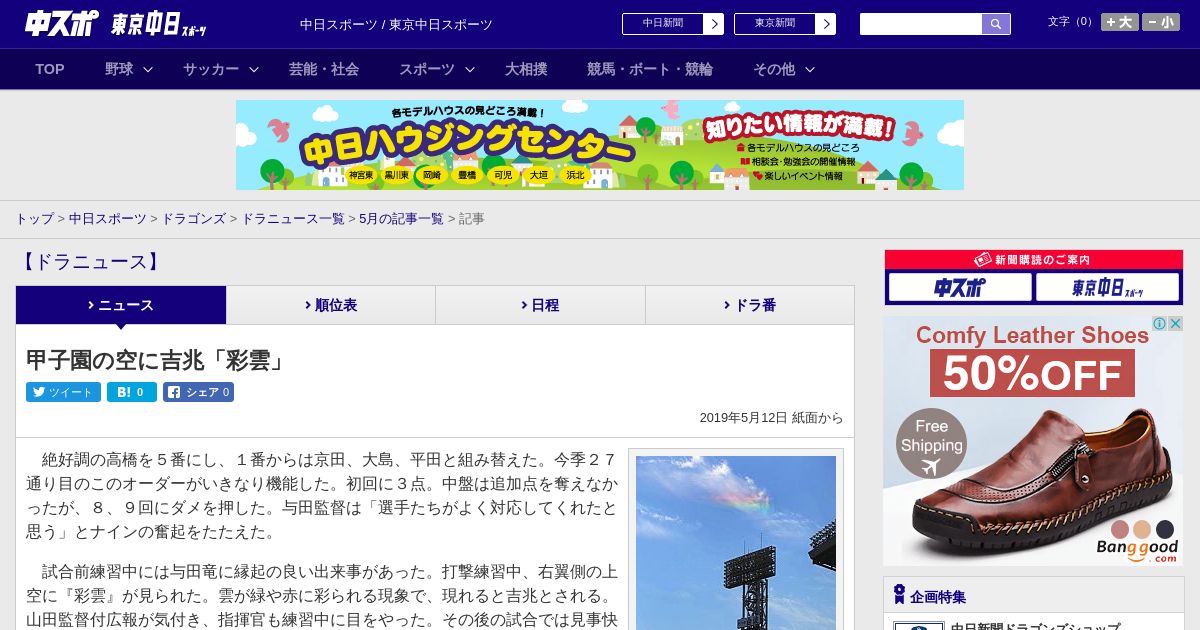
Task: Click the 5月の記事一覧 breadcrumb link
Action: click(x=401, y=218)
